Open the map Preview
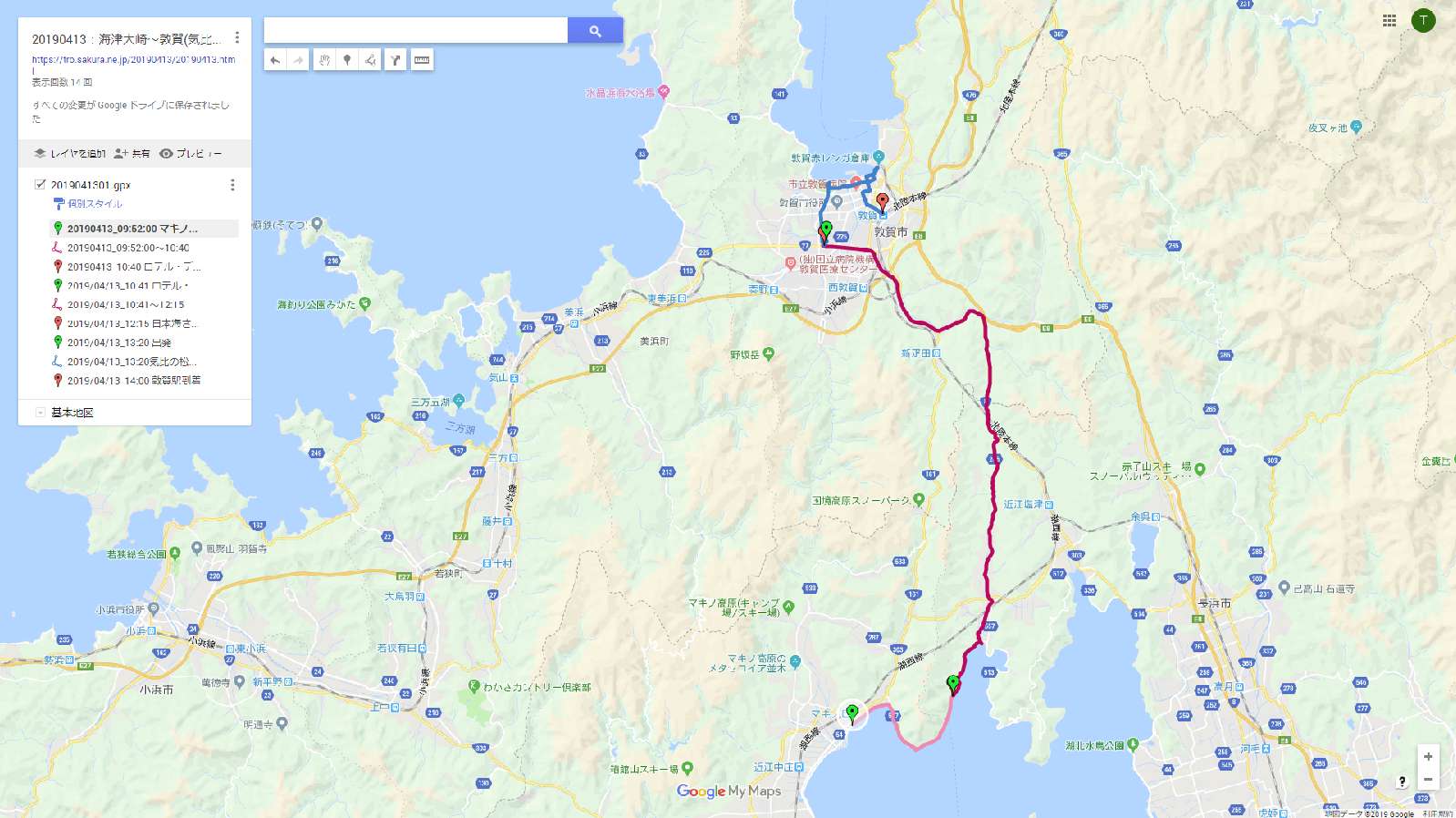 point(190,154)
